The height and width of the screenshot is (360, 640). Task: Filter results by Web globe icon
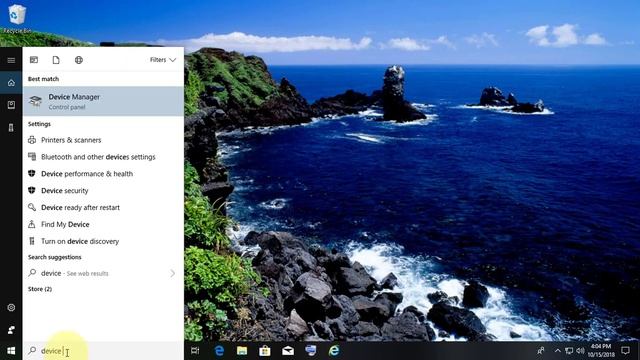tap(79, 60)
